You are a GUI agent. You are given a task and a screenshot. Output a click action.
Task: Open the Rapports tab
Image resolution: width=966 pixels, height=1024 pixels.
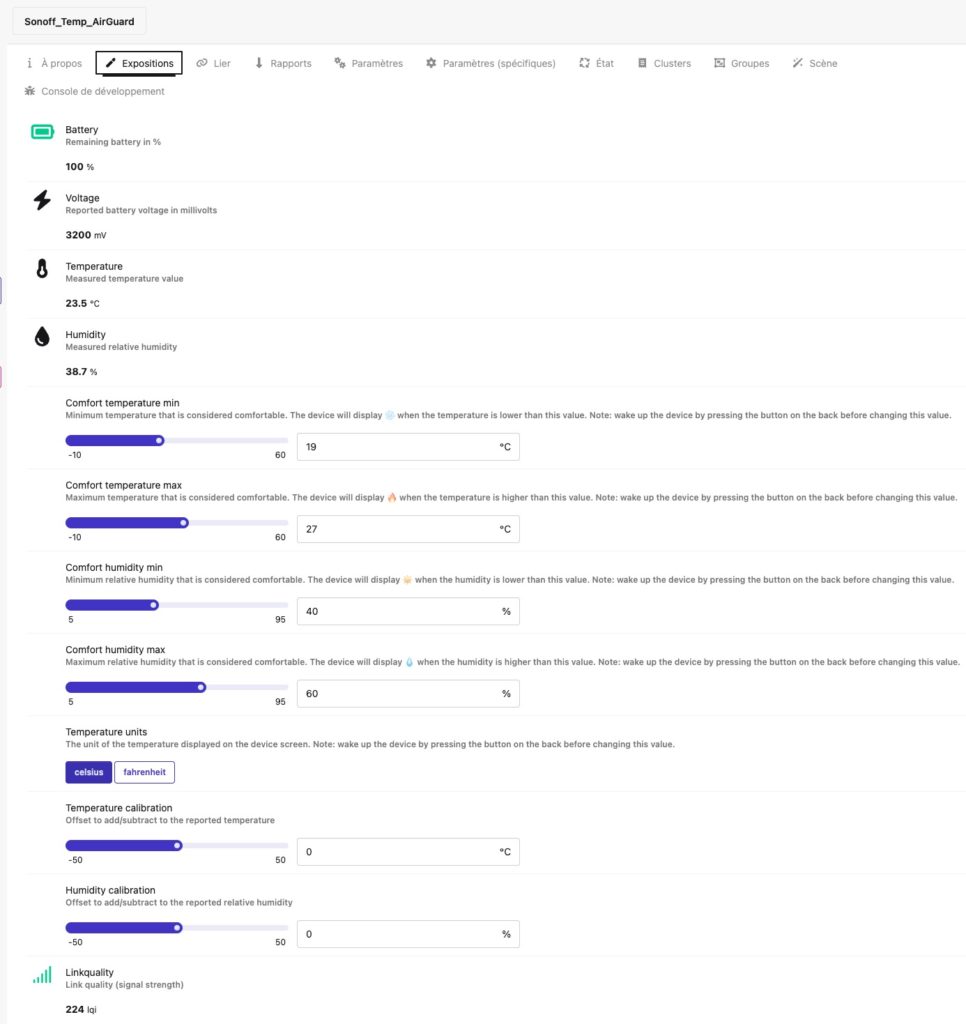click(x=283, y=63)
